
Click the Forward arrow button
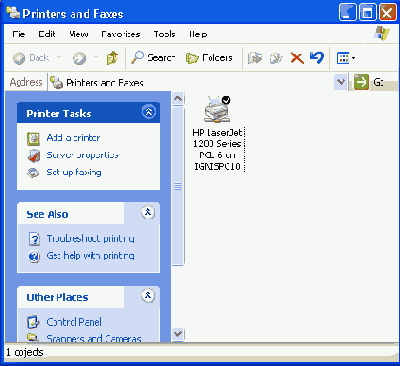[x=79, y=58]
